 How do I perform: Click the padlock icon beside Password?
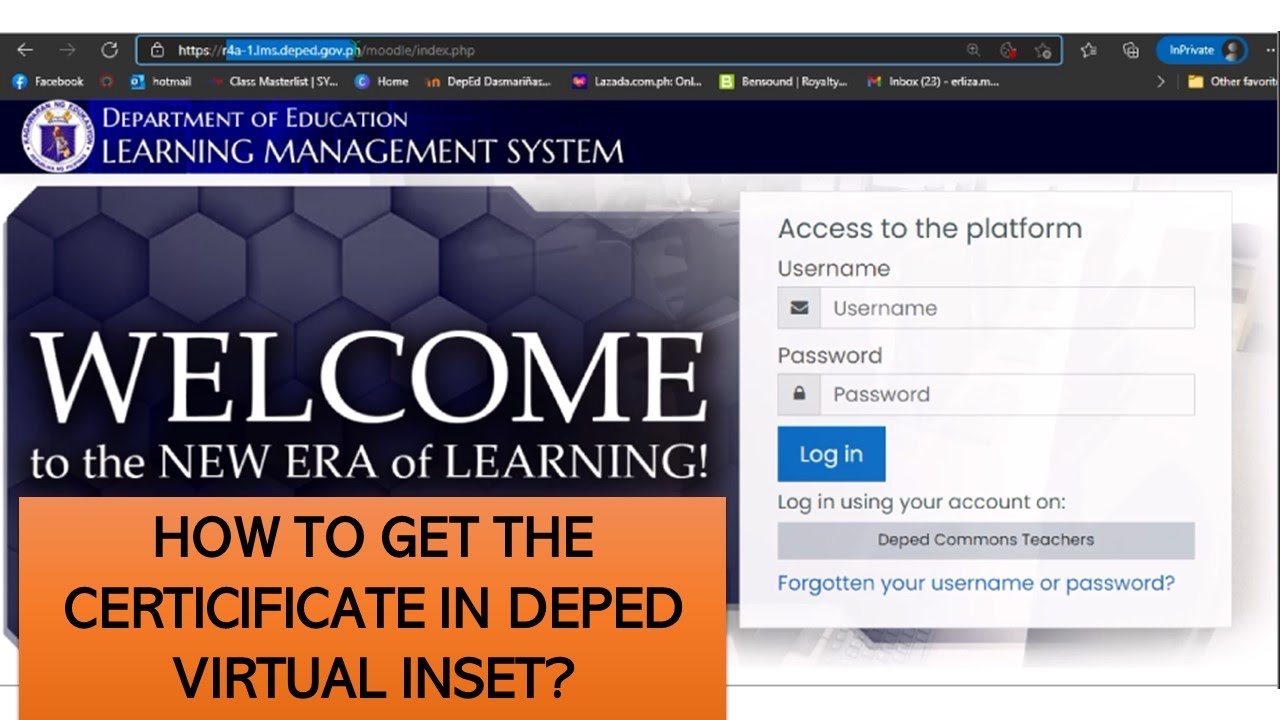click(x=799, y=394)
